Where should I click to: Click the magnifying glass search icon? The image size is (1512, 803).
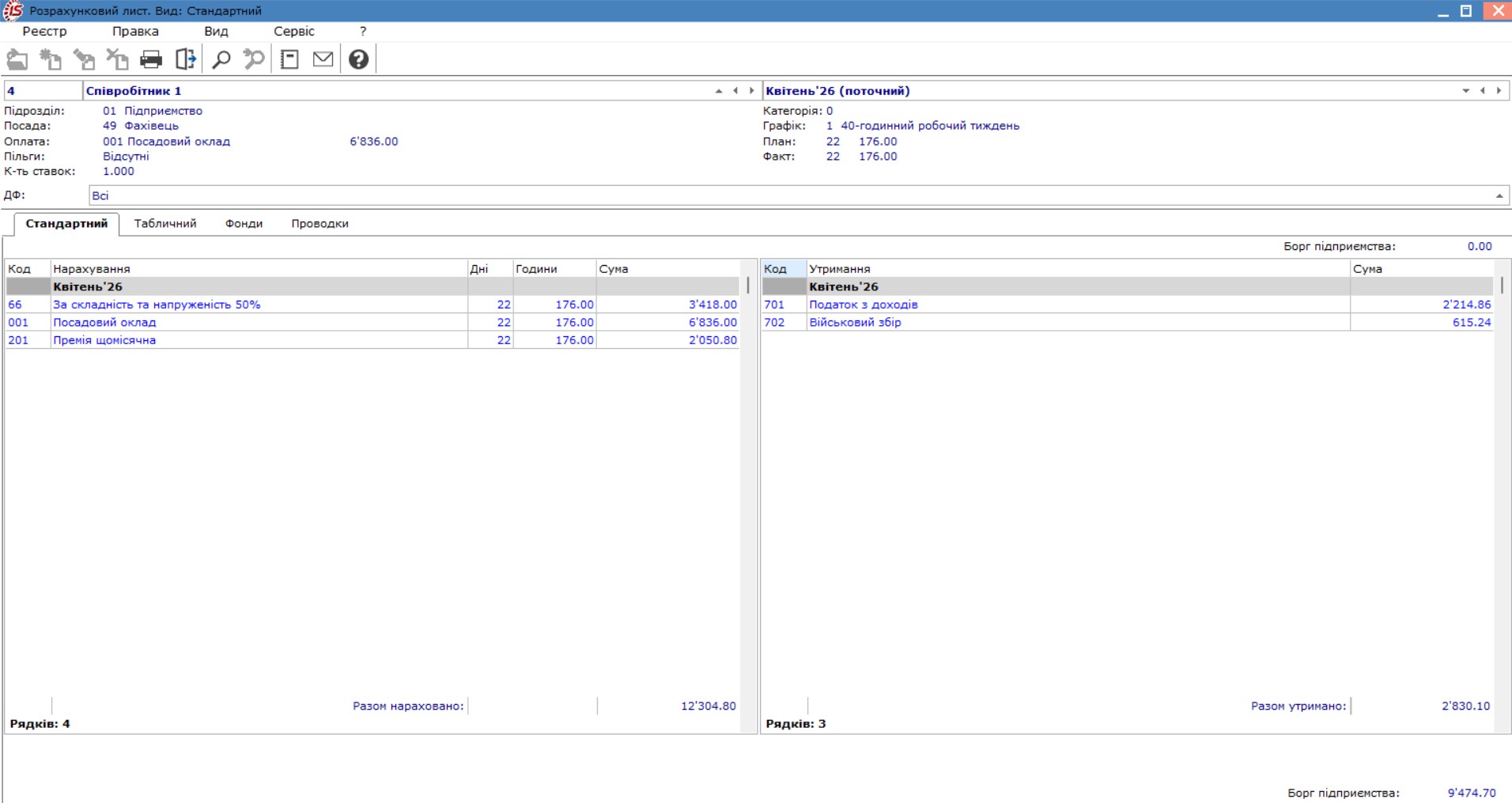(221, 59)
